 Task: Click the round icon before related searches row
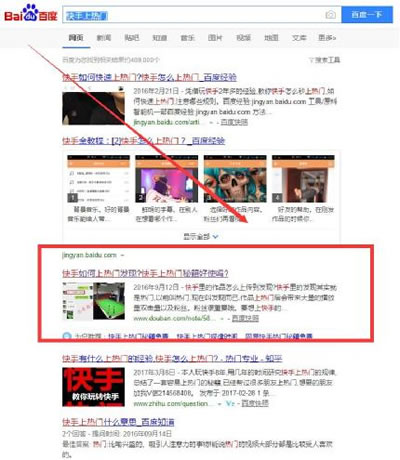[67, 336]
